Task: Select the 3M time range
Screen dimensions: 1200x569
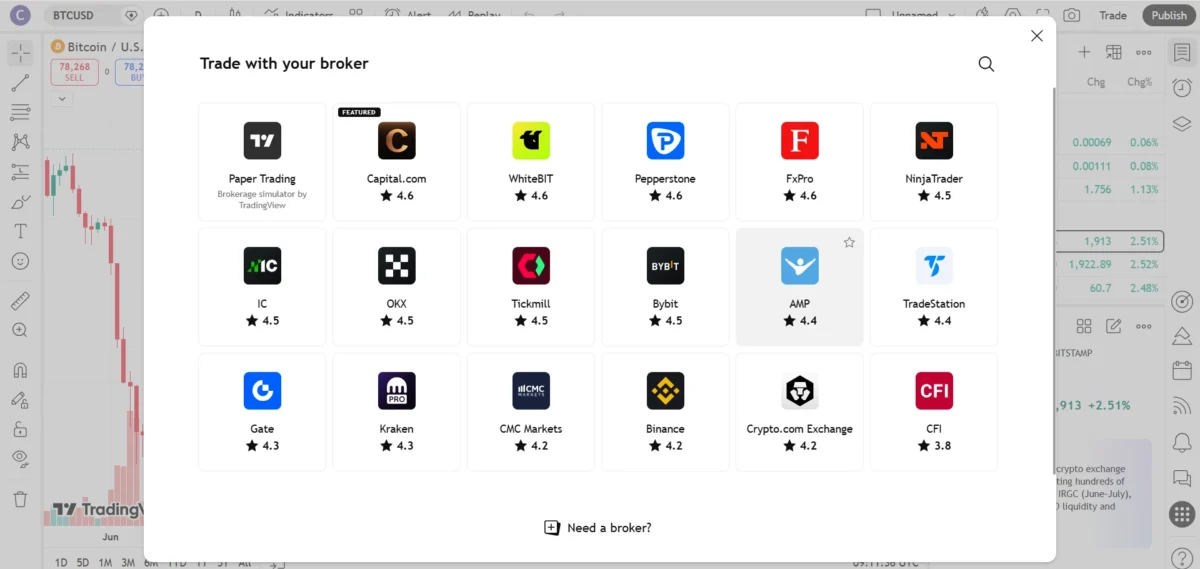Action: click(x=128, y=563)
